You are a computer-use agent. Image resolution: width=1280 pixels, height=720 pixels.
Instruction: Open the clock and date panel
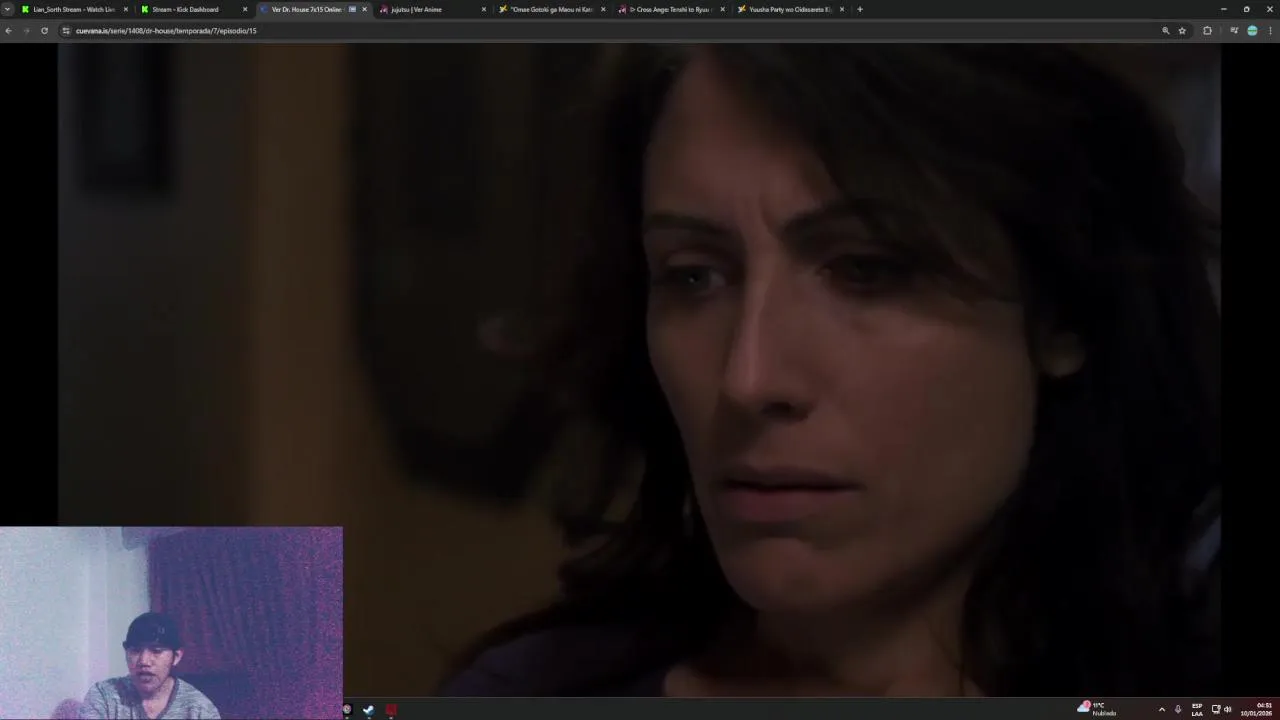tap(1256, 709)
